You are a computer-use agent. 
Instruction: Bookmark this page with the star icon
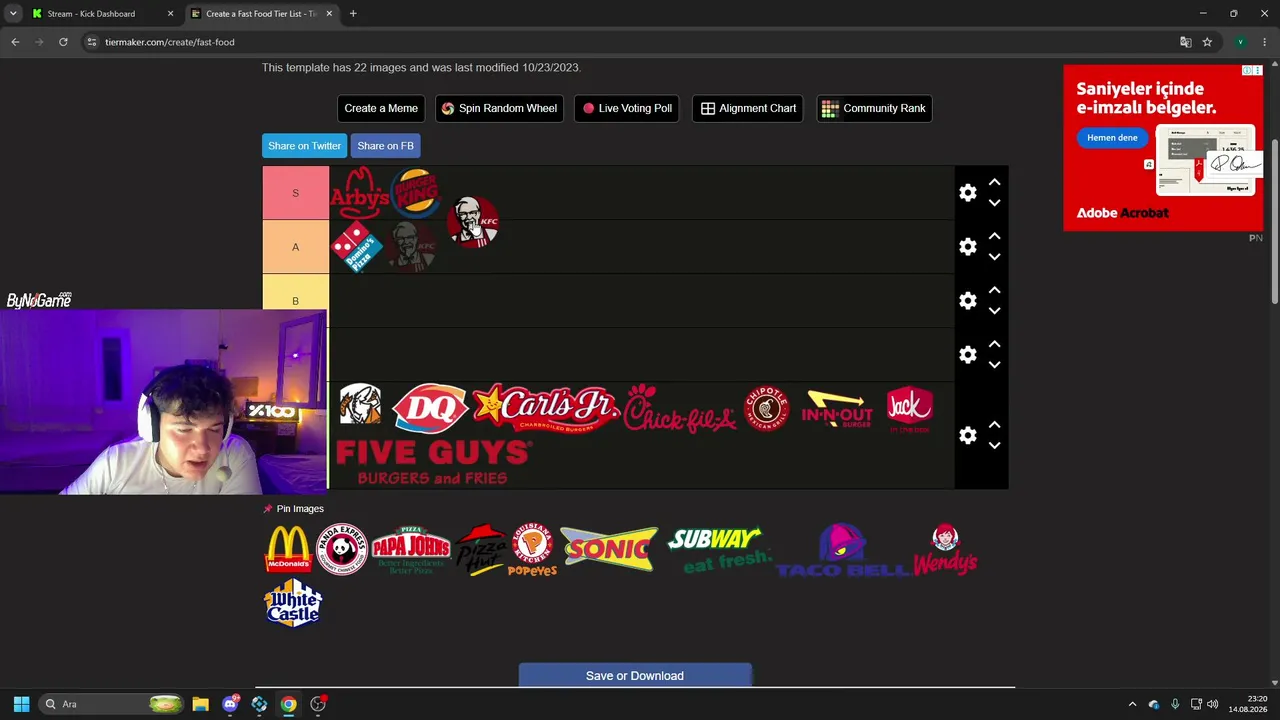(x=1207, y=42)
